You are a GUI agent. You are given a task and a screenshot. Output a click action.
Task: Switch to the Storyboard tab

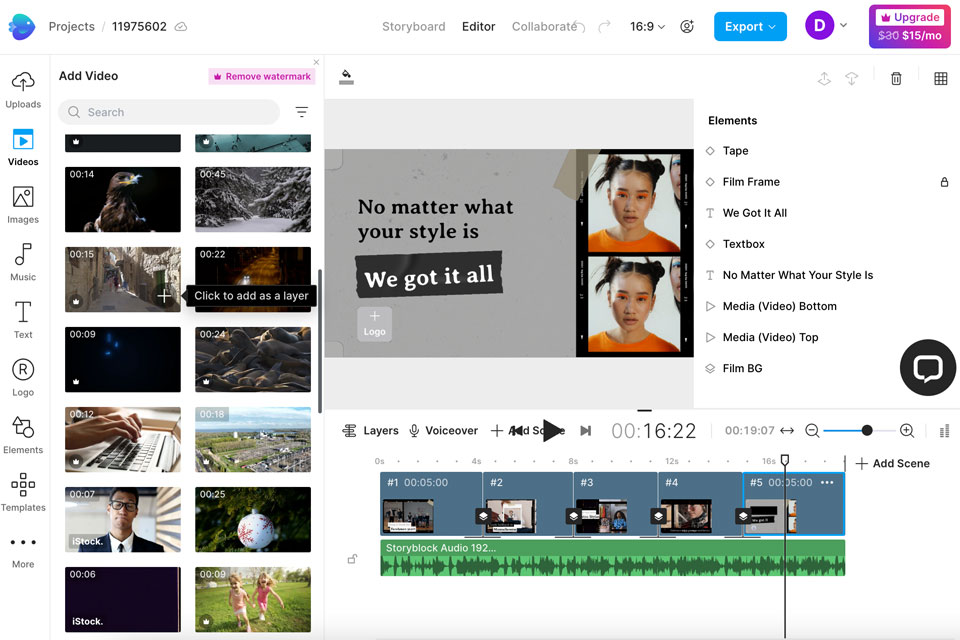(x=413, y=26)
